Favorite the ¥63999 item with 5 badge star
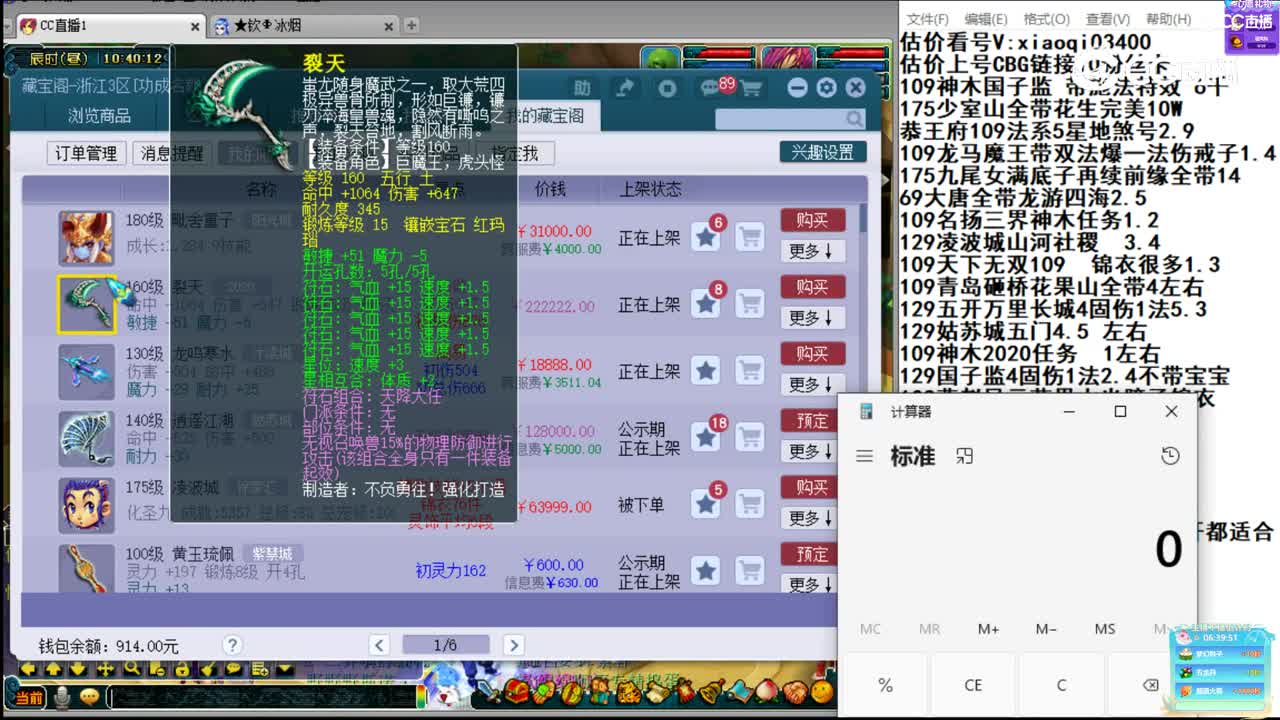The height and width of the screenshot is (720, 1280). coord(706,504)
